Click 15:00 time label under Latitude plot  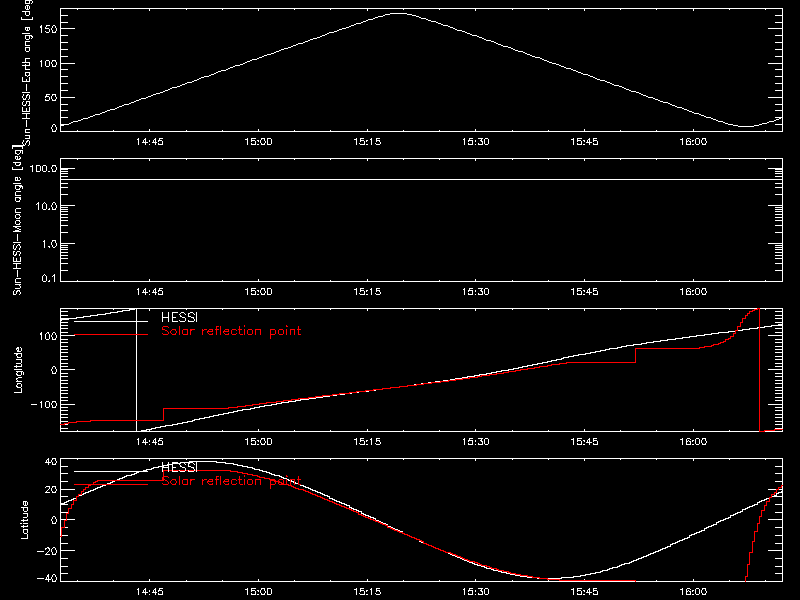click(x=258, y=592)
